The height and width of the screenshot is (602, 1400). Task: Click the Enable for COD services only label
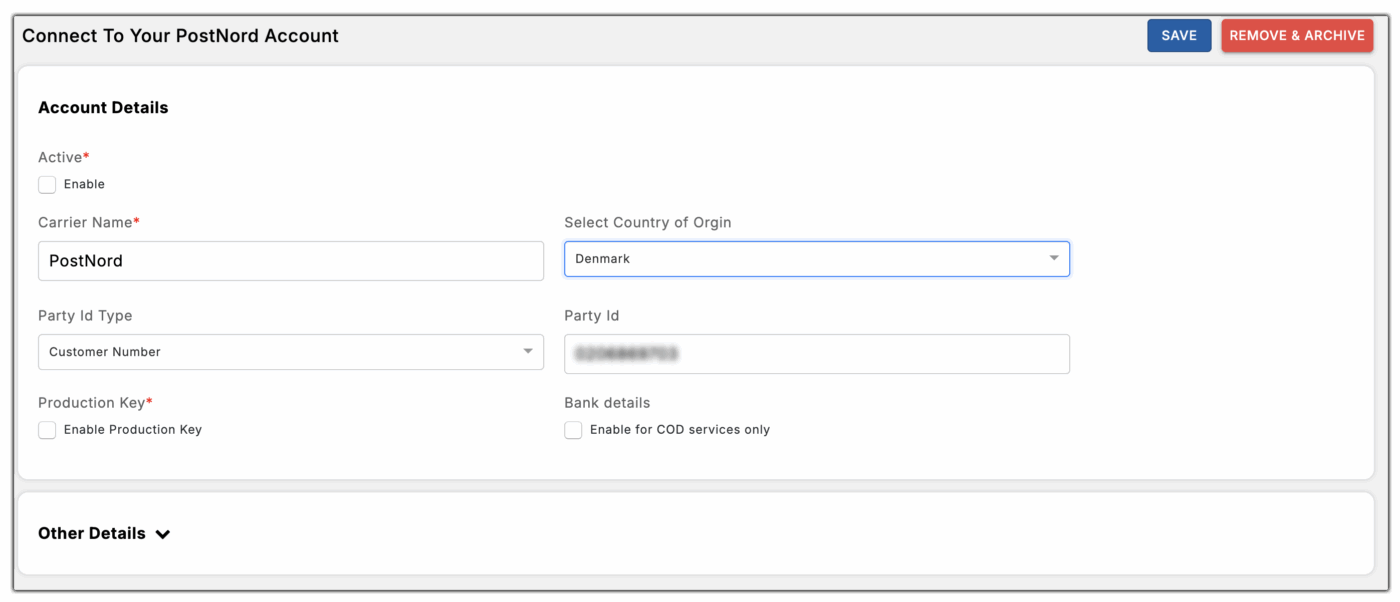[680, 430]
